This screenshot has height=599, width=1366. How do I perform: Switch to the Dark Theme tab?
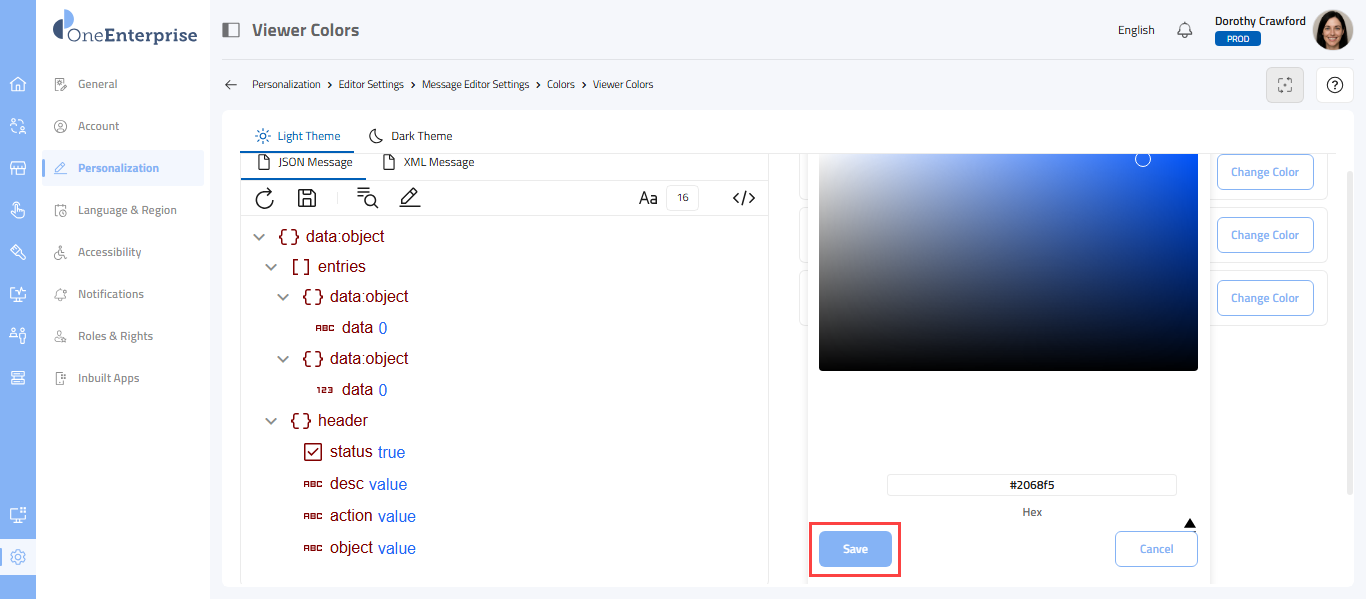coord(410,136)
